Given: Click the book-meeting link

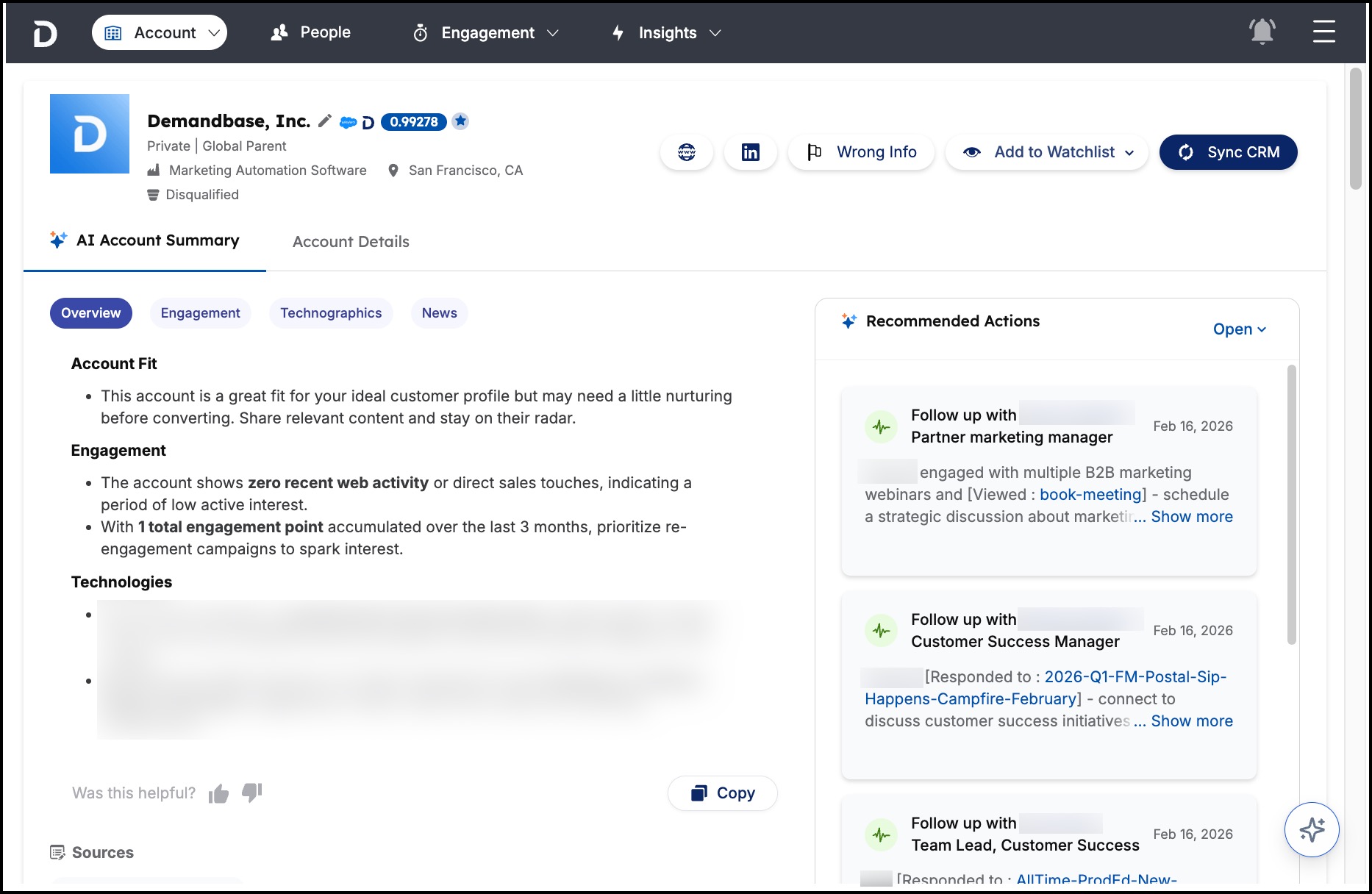Looking at the screenshot, I should point(1090,495).
